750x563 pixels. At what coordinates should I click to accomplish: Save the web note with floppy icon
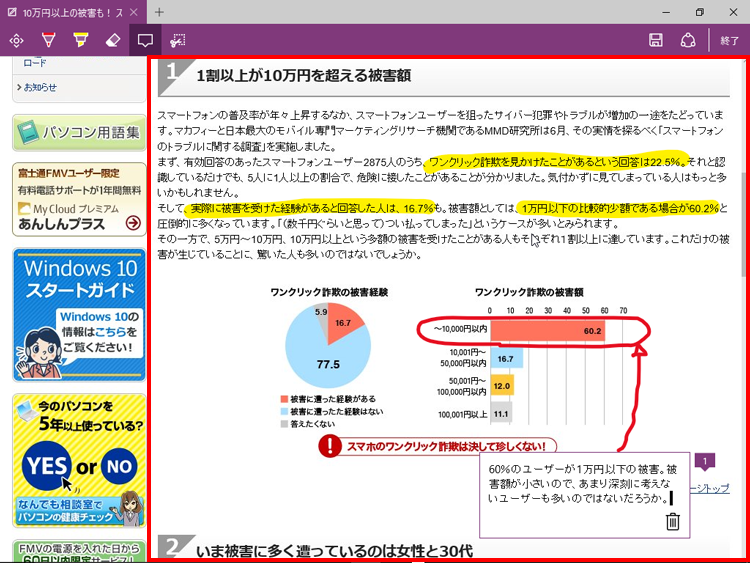coord(656,41)
